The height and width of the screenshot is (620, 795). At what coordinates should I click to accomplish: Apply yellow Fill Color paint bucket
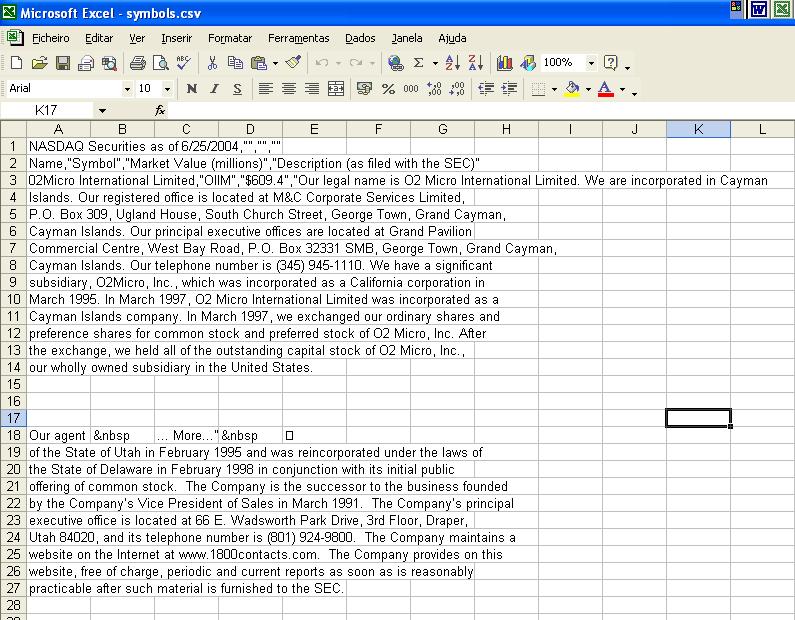pyautogui.click(x=572, y=89)
